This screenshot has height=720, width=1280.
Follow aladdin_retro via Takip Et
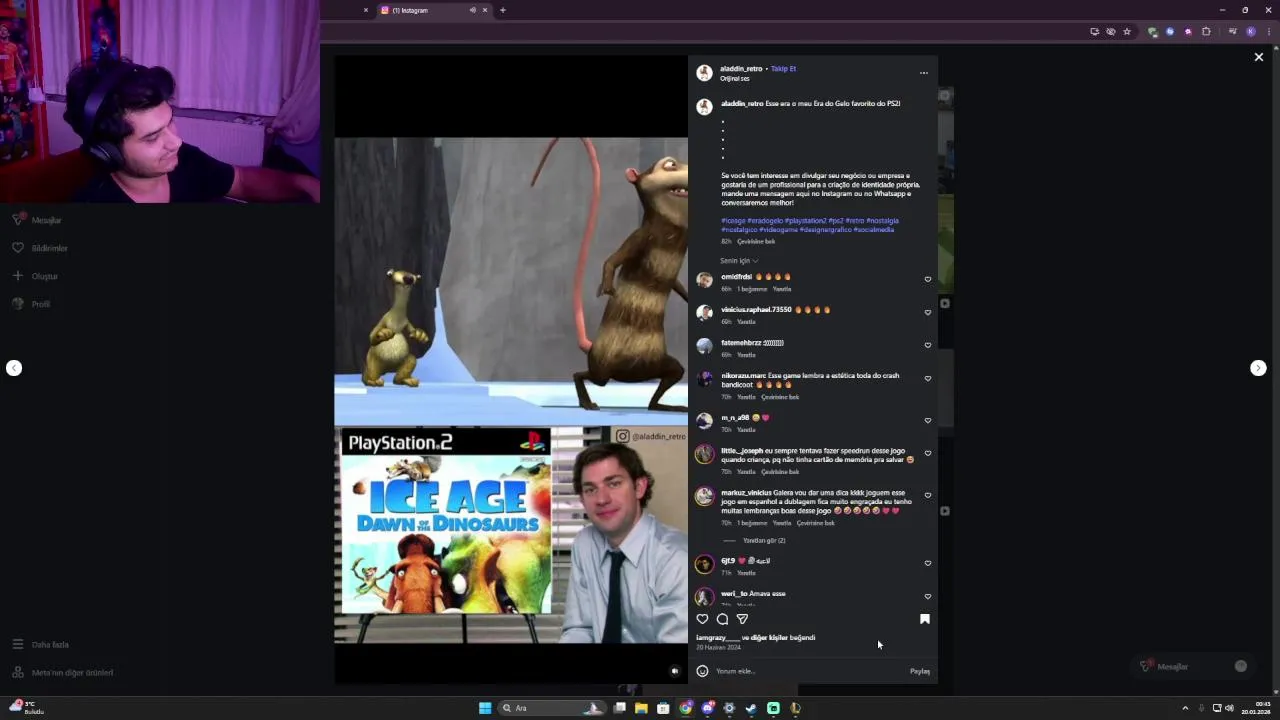pyautogui.click(x=783, y=69)
